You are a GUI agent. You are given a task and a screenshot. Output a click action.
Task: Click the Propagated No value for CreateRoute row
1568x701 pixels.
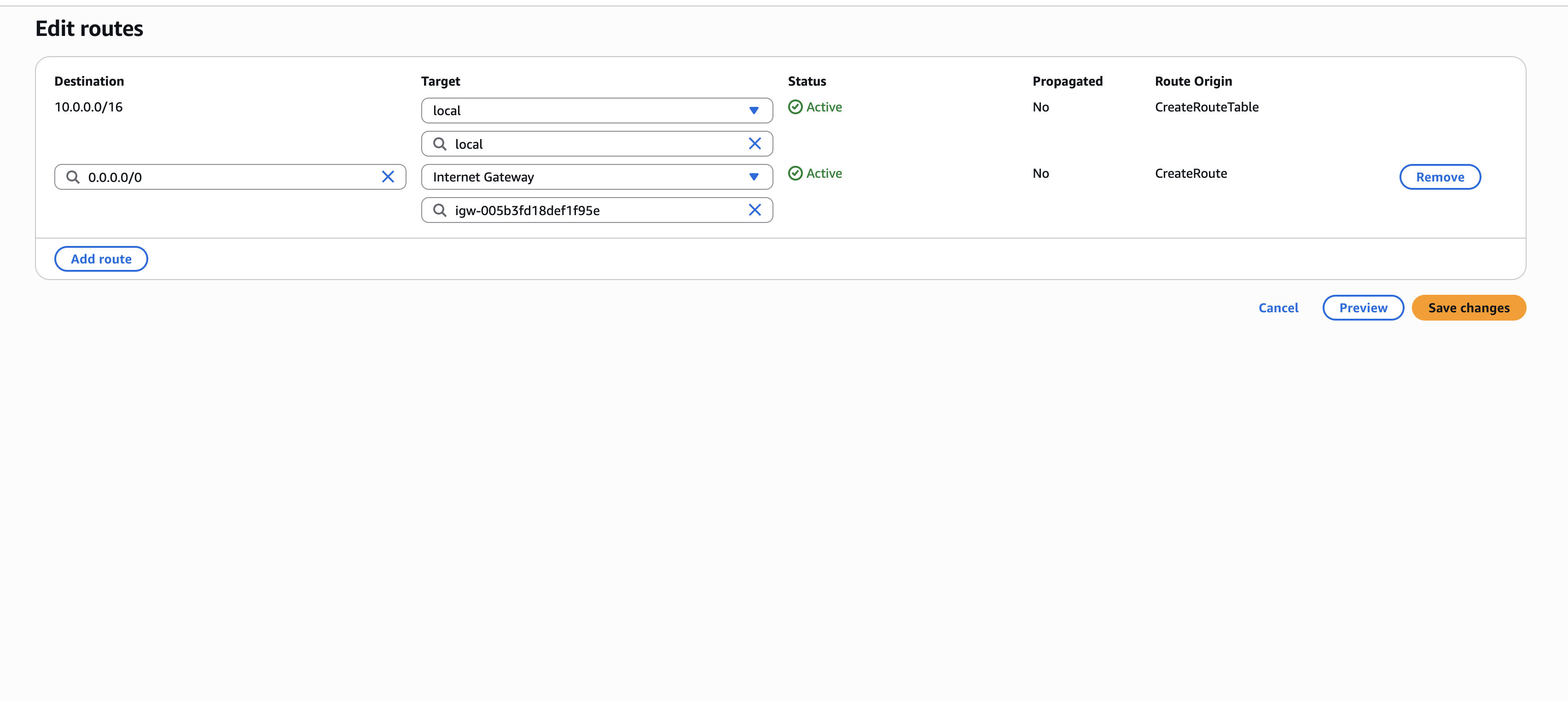1040,174
